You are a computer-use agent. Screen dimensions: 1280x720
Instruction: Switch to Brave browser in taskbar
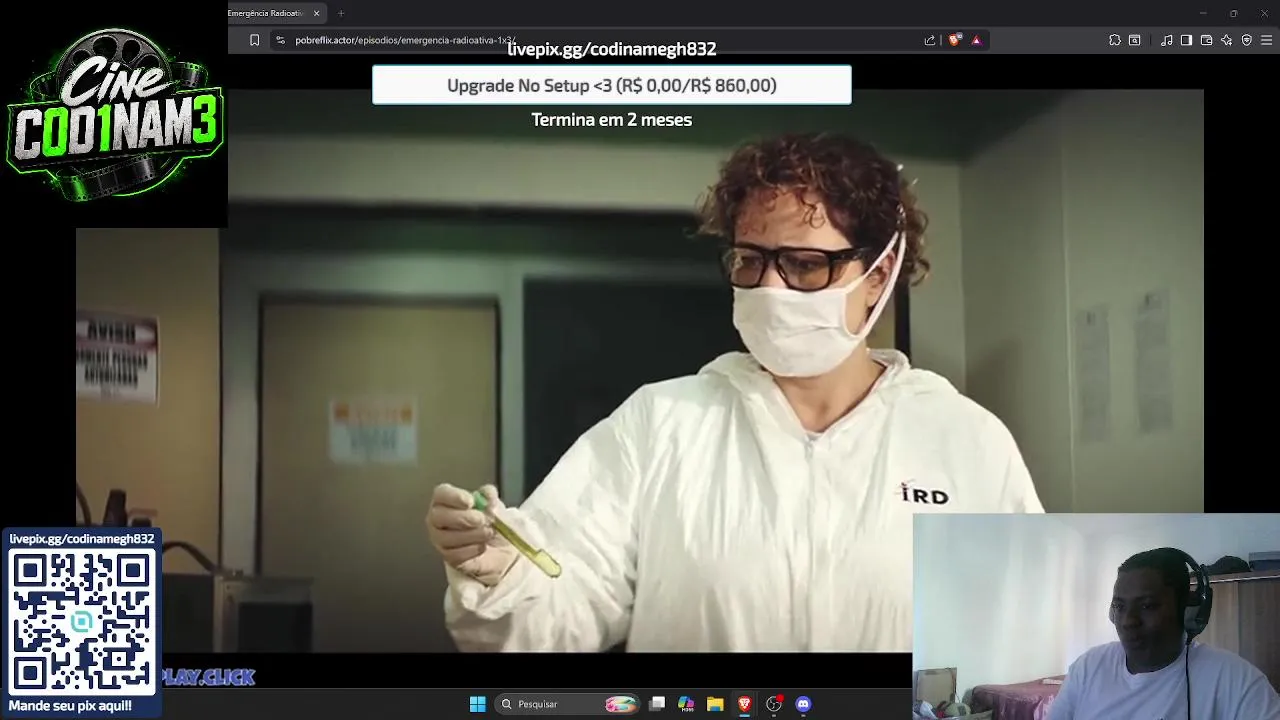744,704
